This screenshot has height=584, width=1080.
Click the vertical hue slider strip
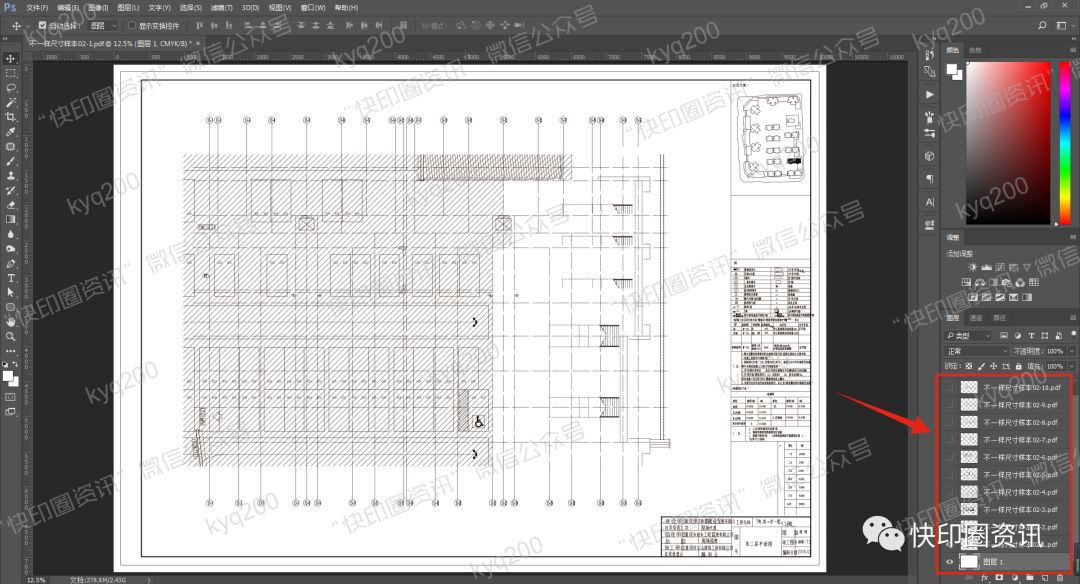[1066, 143]
